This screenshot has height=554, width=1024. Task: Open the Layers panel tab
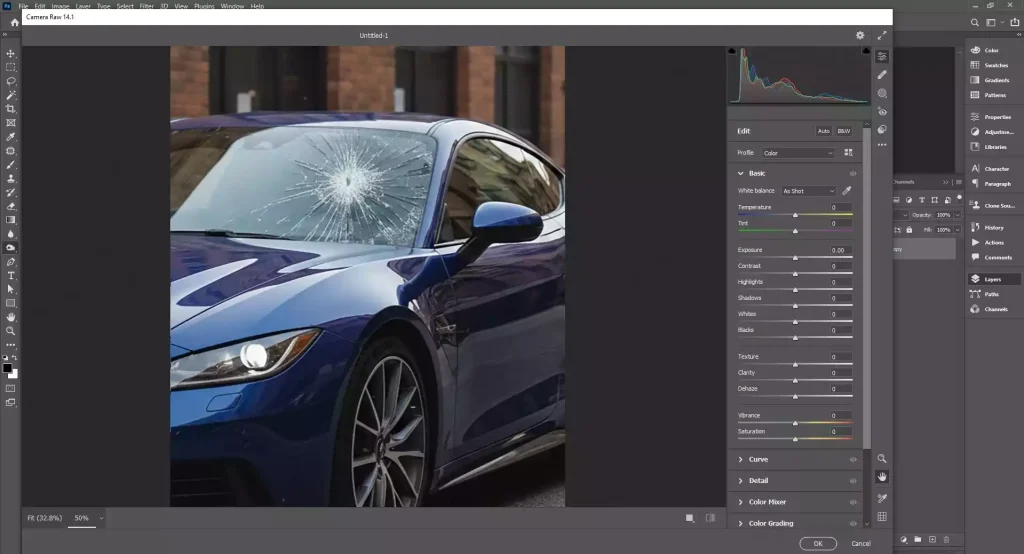(994, 279)
